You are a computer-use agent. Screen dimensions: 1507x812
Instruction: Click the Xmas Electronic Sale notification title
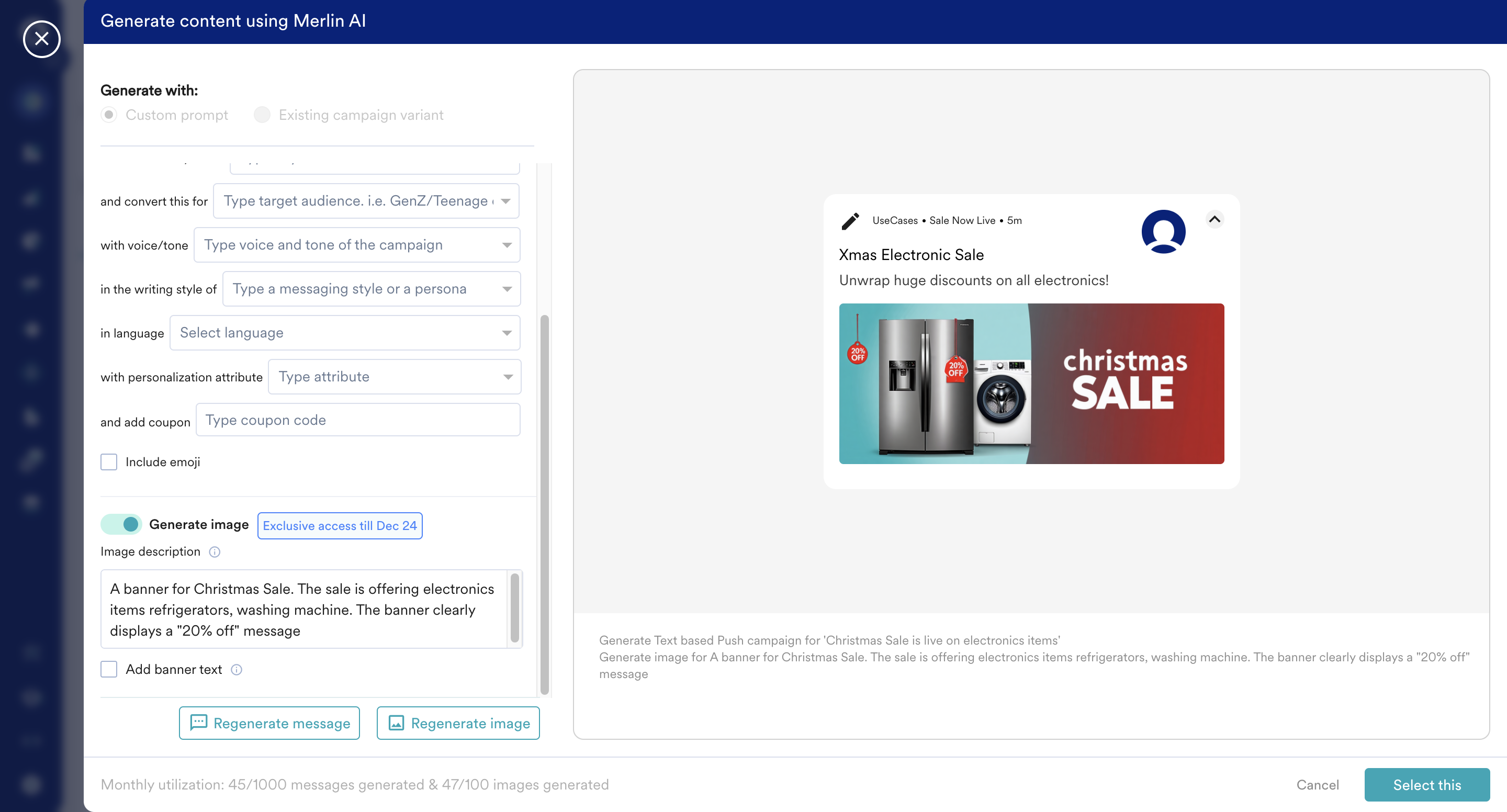click(912, 254)
